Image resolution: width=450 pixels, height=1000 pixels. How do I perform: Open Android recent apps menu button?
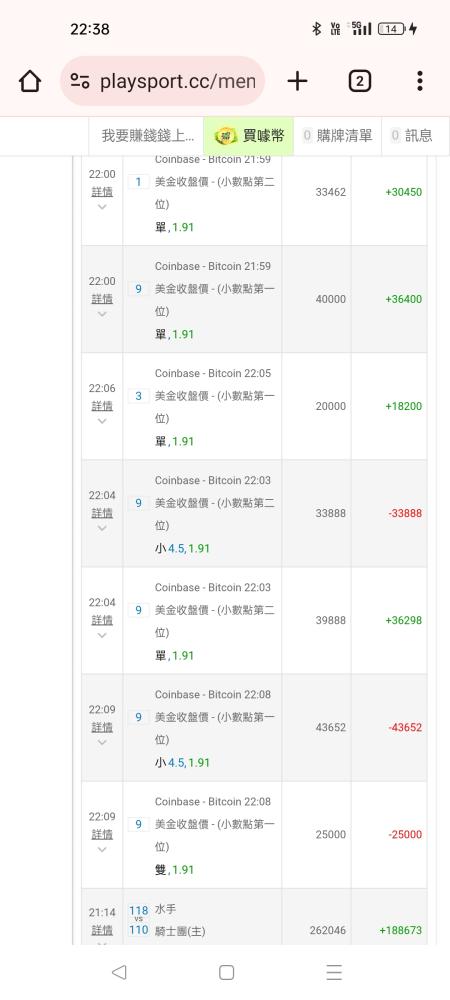(x=334, y=972)
